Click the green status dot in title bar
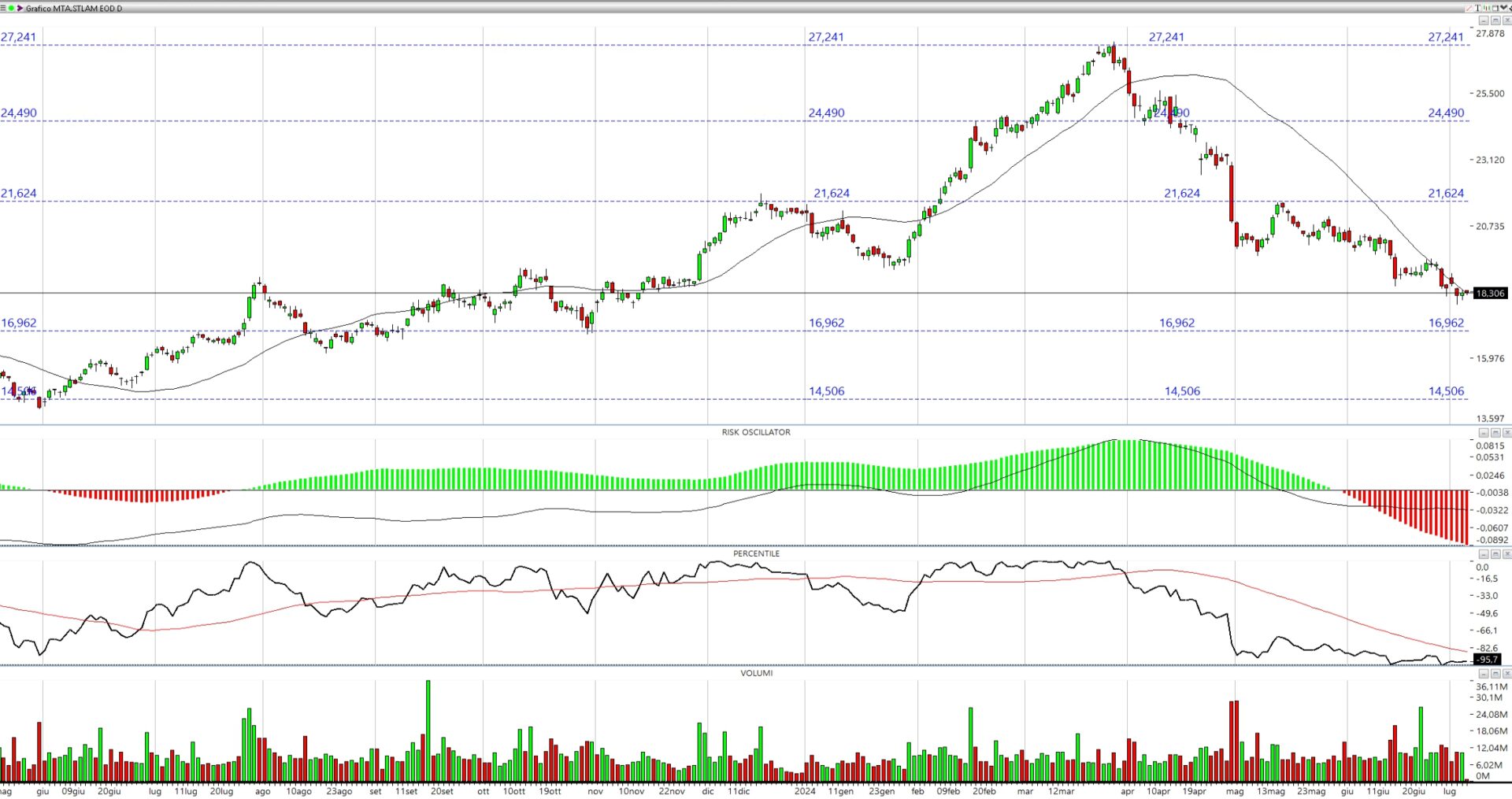Viewport: 1512px width, 799px height. 11,8
